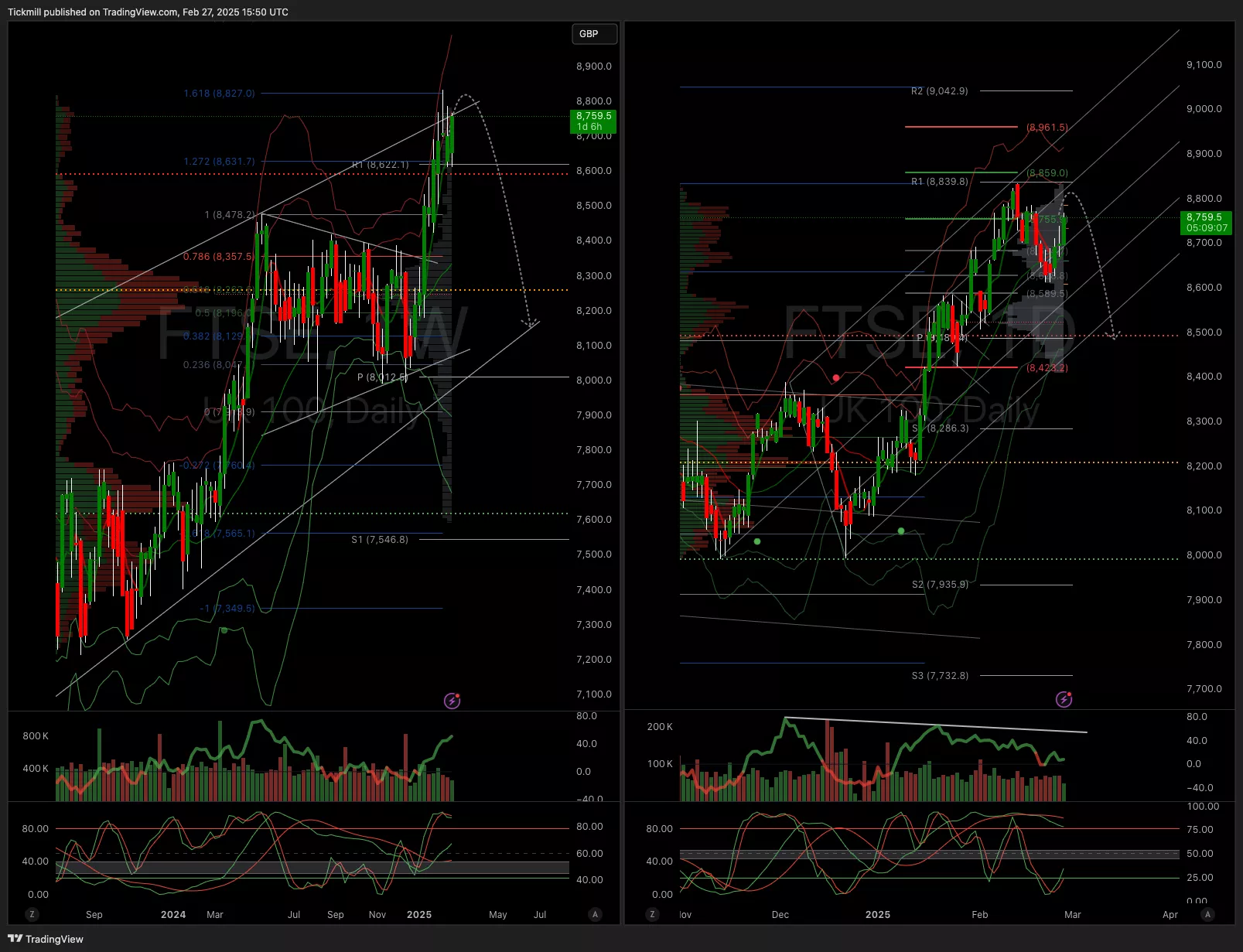Click the TradingView logo at bottom left

pos(46,939)
